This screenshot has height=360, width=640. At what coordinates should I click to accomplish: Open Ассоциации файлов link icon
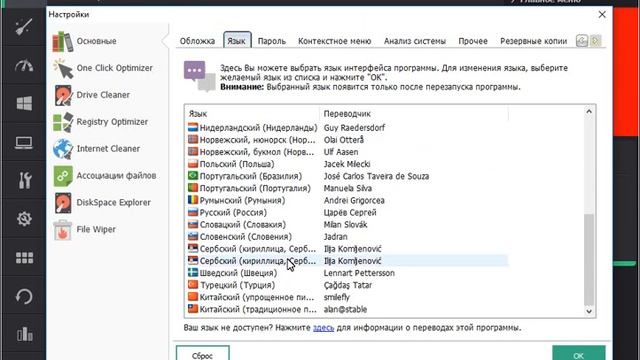[x=63, y=176]
